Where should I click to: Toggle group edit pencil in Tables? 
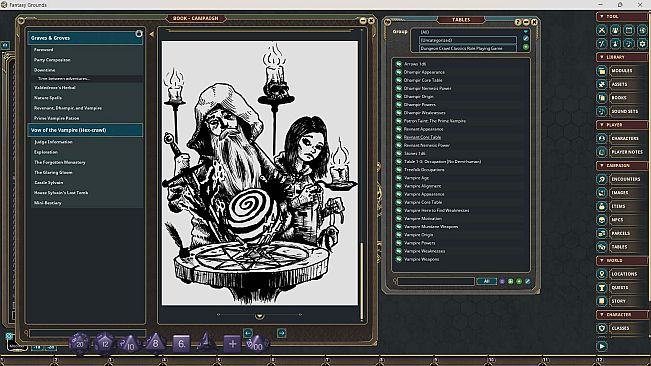coord(526,39)
